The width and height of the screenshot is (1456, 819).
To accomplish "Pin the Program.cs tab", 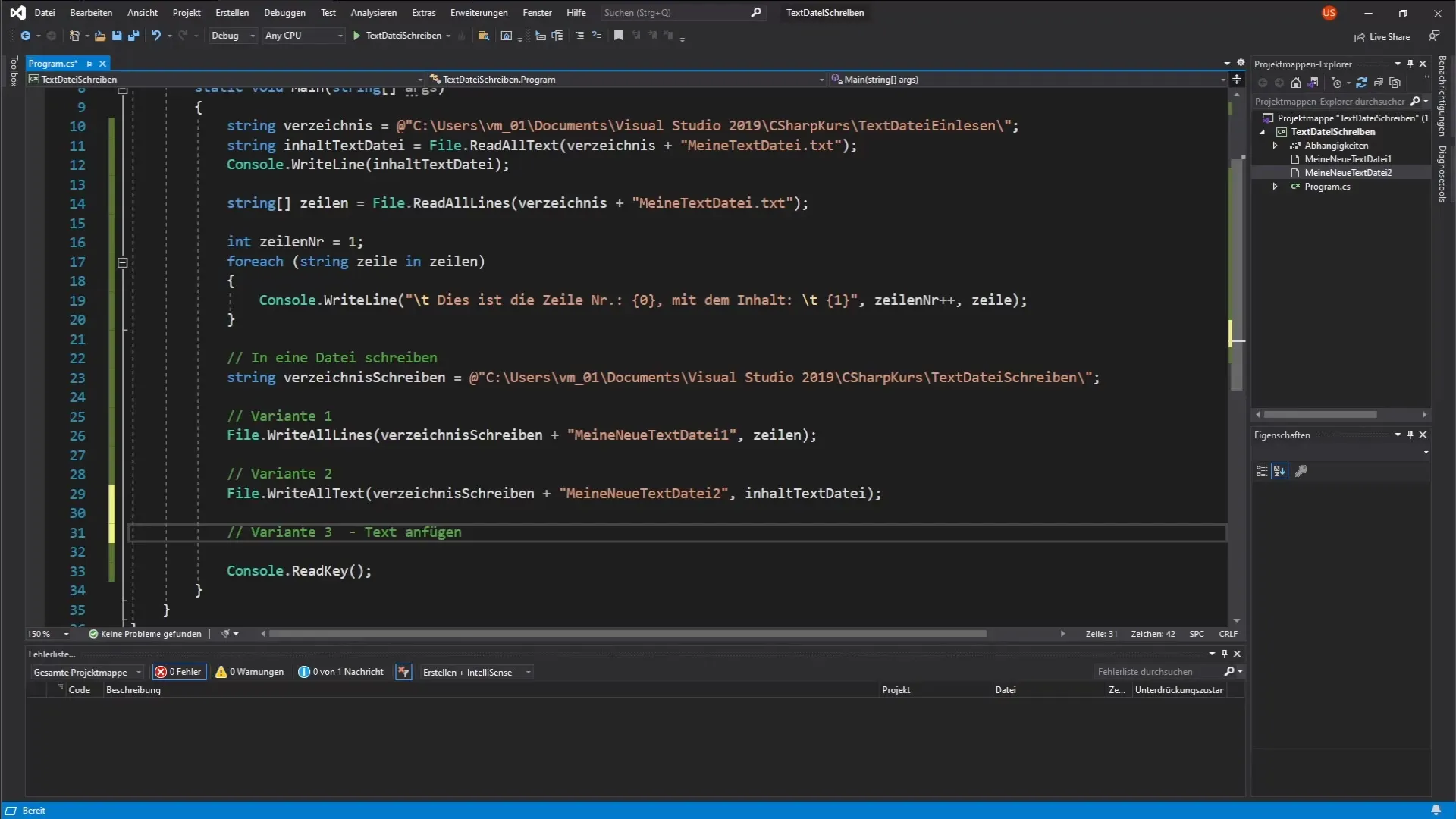I will click(x=89, y=64).
